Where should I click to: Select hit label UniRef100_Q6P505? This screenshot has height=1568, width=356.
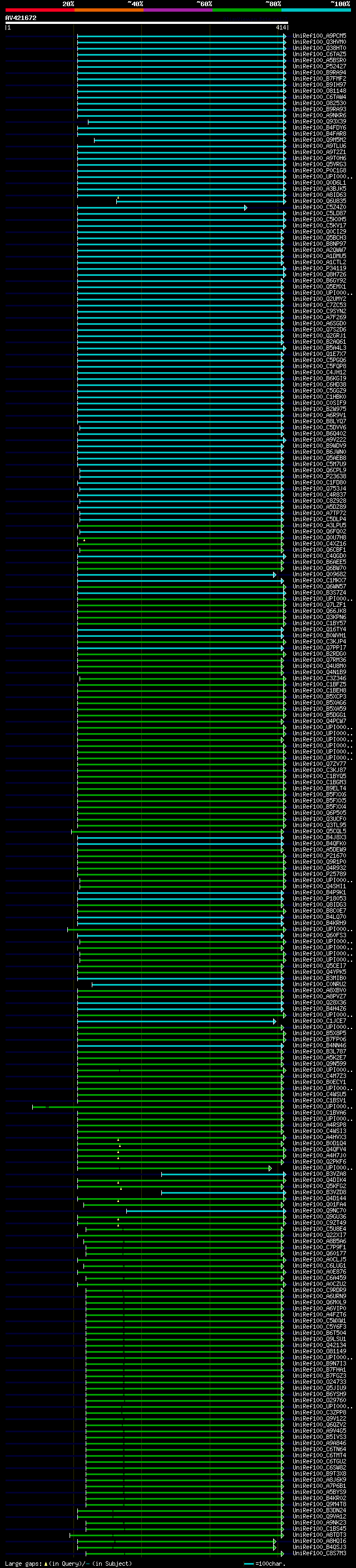319,813
